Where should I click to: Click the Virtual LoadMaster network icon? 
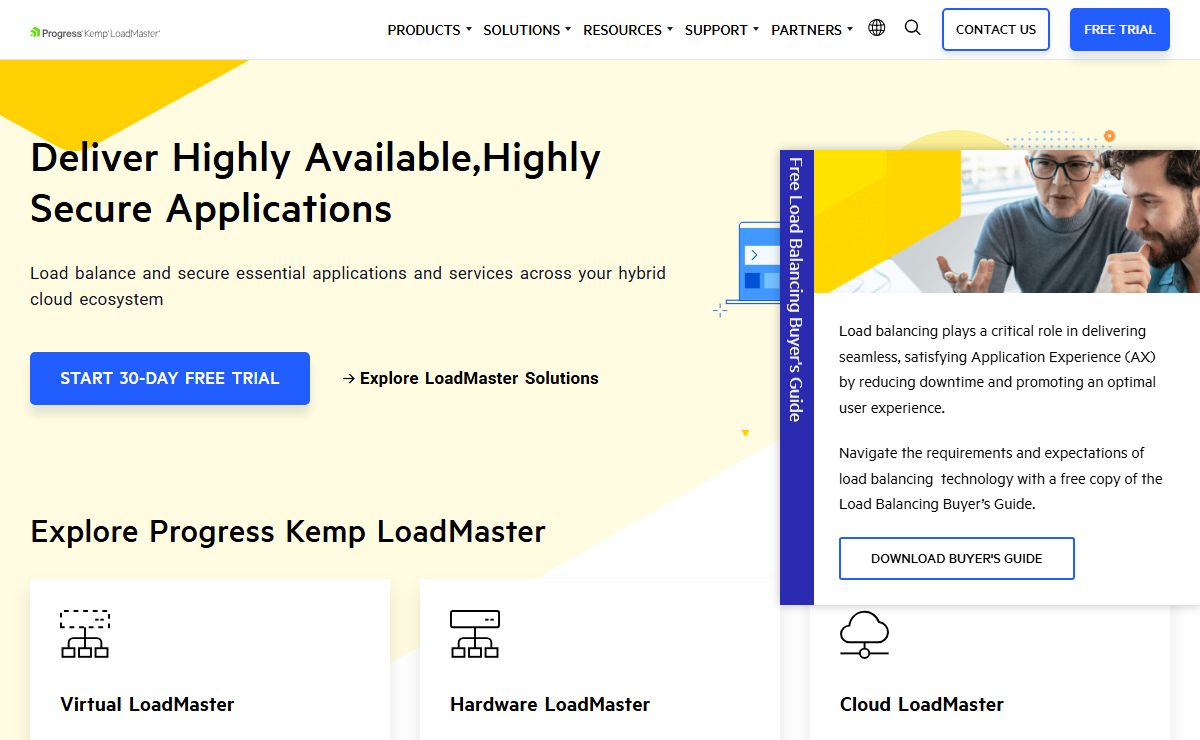coord(85,633)
